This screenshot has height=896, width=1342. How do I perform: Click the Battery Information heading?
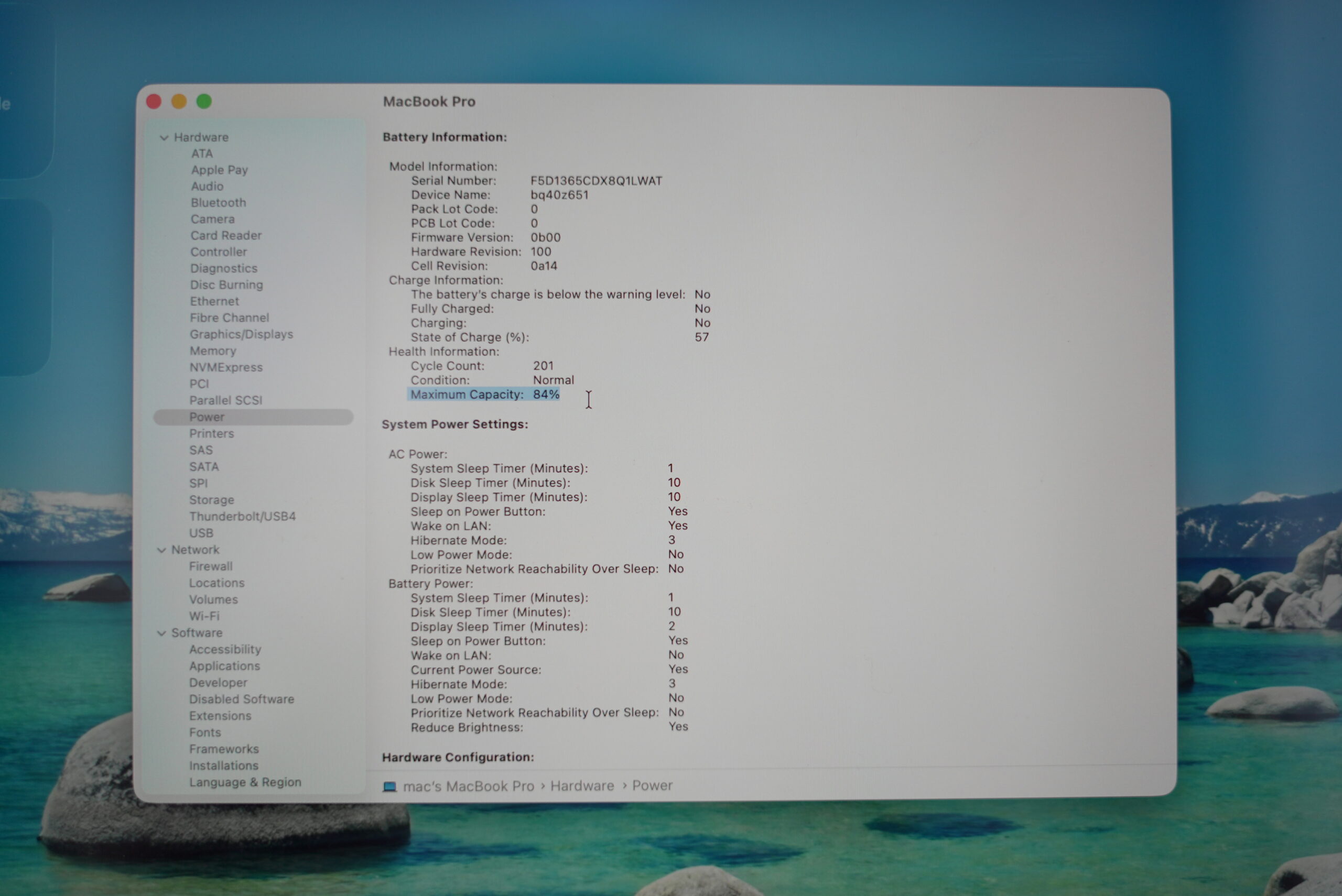pyautogui.click(x=445, y=138)
